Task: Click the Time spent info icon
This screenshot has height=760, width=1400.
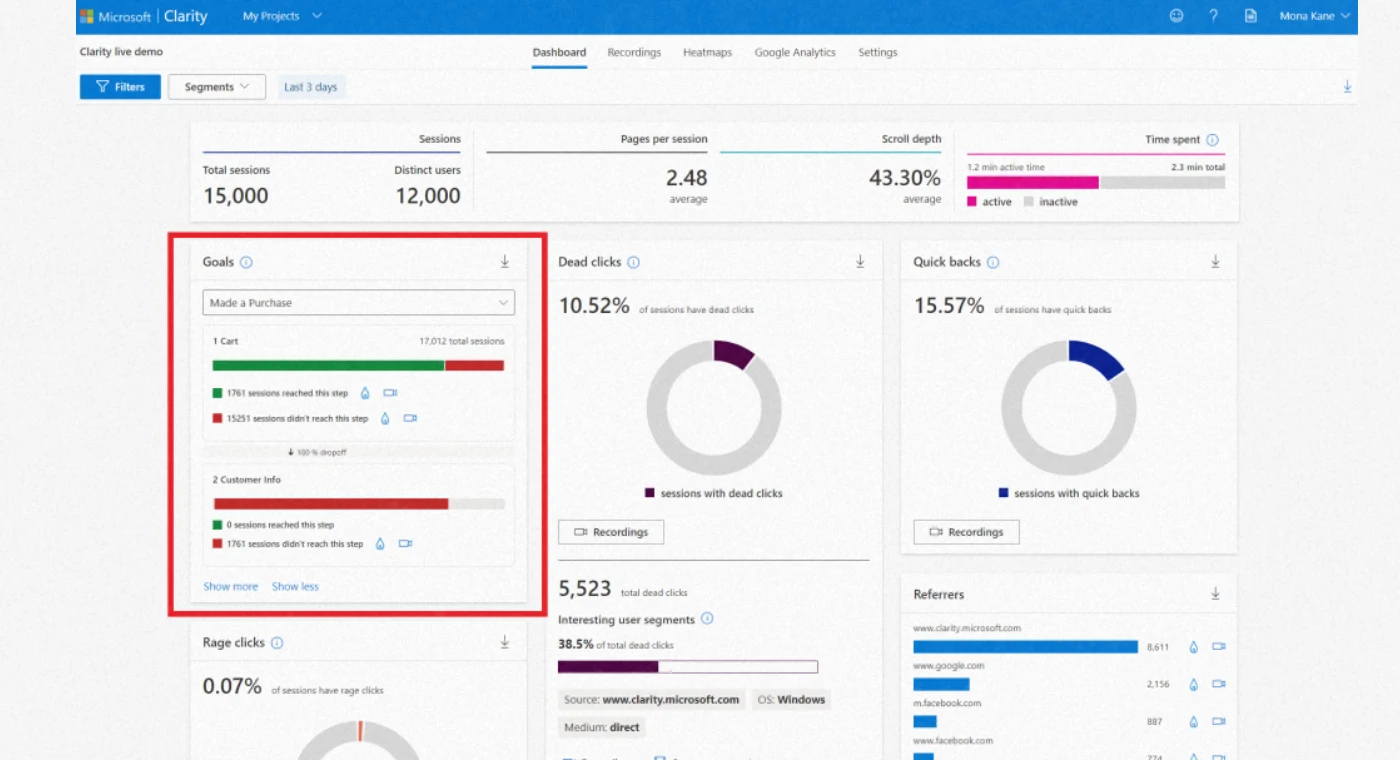Action: point(1212,140)
